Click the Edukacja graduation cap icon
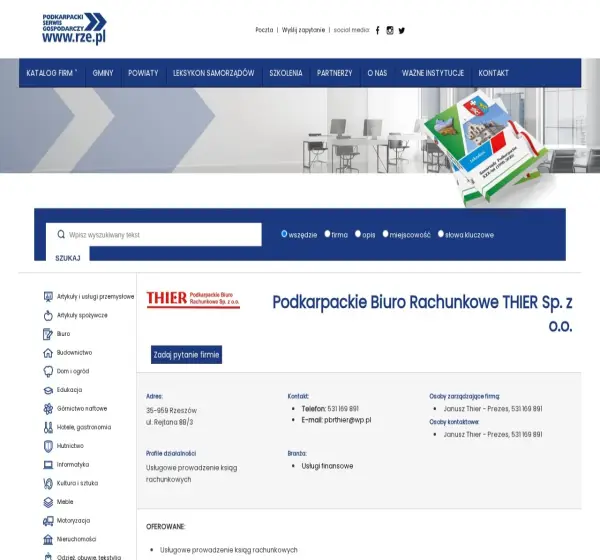 point(48,390)
